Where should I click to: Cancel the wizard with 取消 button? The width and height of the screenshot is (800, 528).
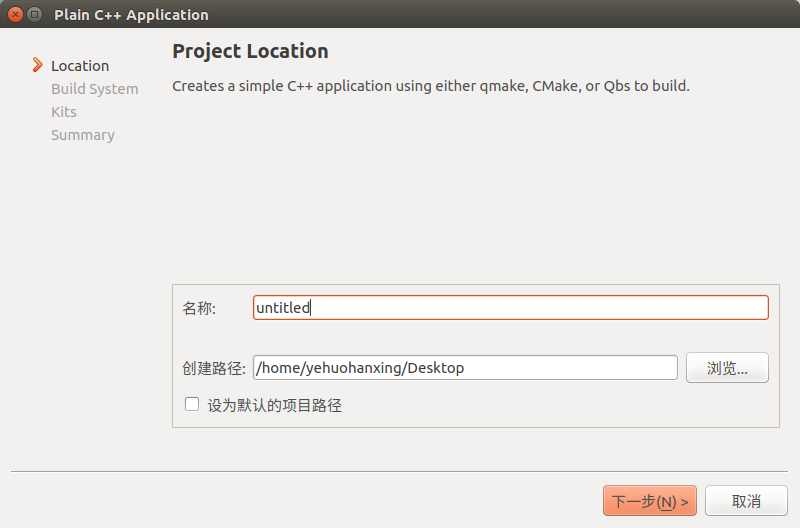tap(746, 501)
